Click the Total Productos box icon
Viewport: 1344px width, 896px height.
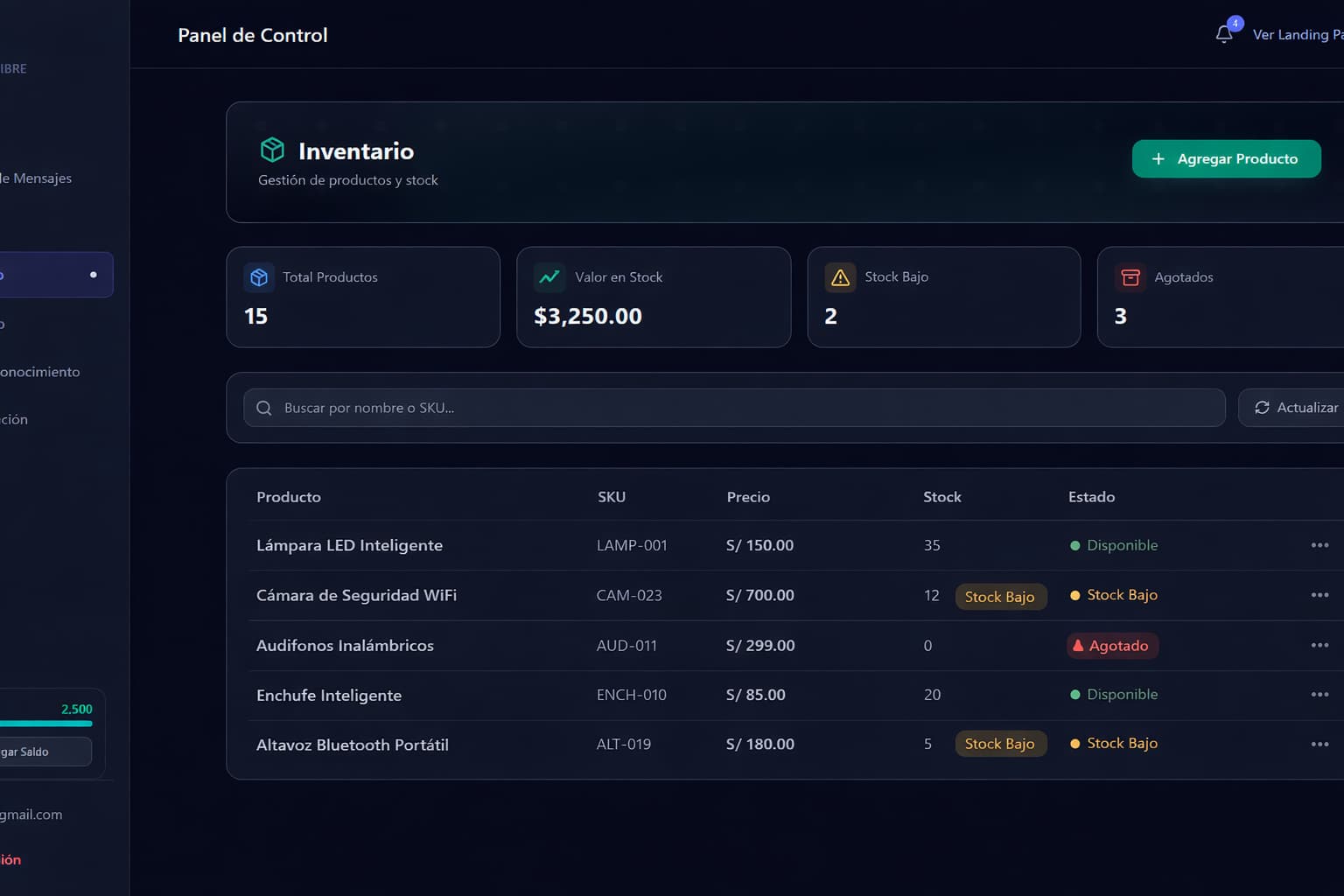[x=259, y=277]
